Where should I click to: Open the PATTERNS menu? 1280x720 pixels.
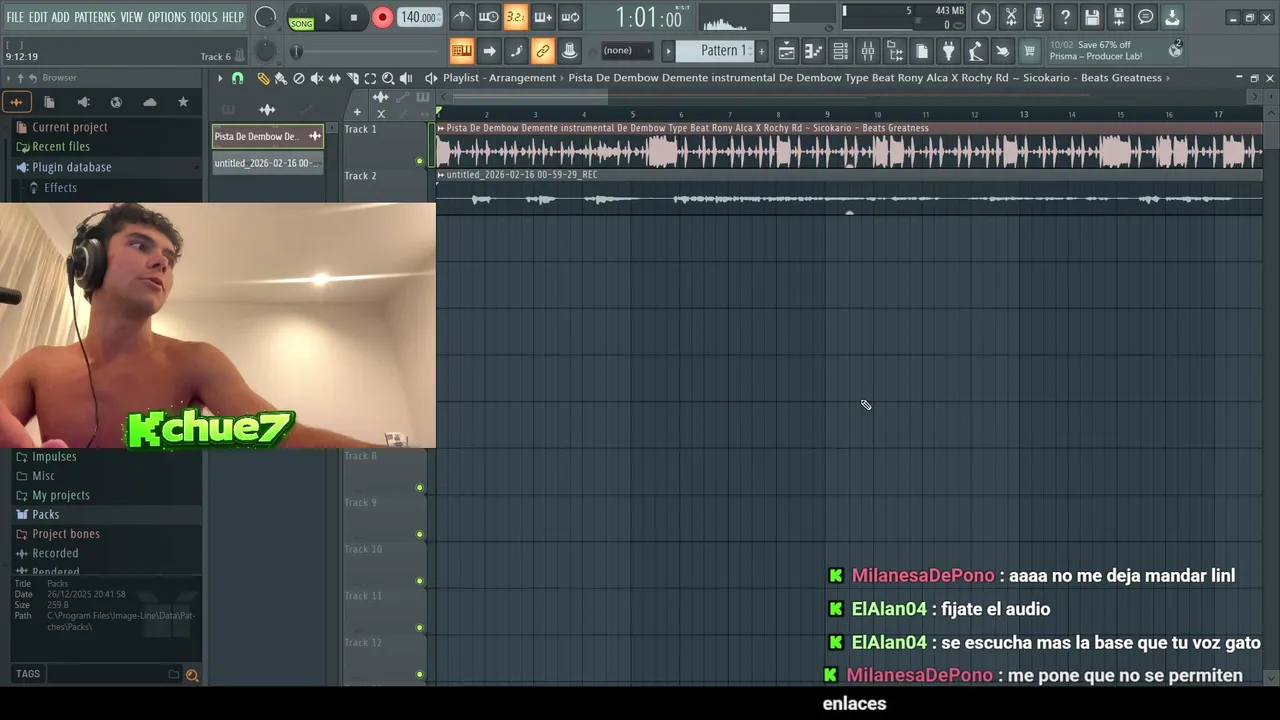[x=95, y=17]
